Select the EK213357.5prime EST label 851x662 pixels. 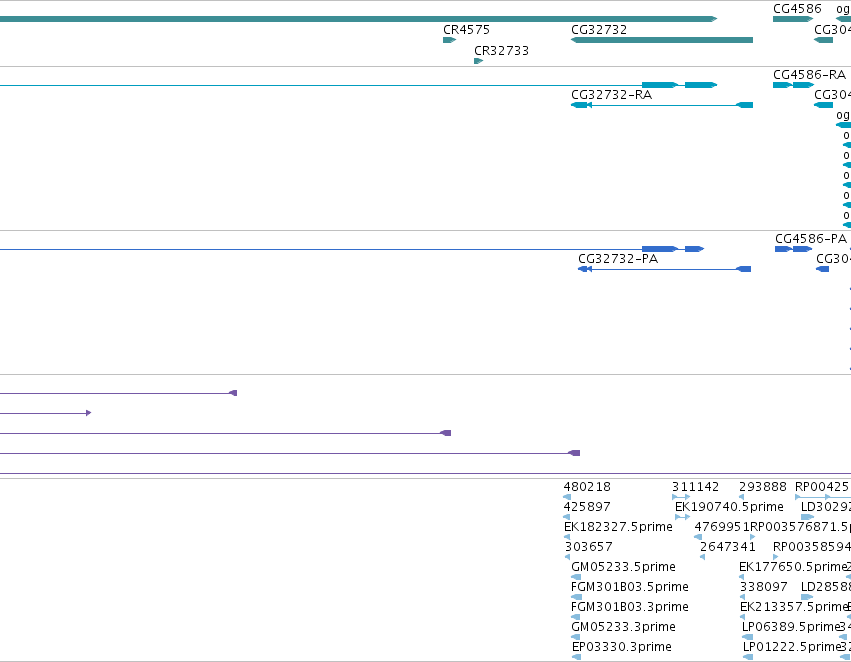click(x=794, y=607)
